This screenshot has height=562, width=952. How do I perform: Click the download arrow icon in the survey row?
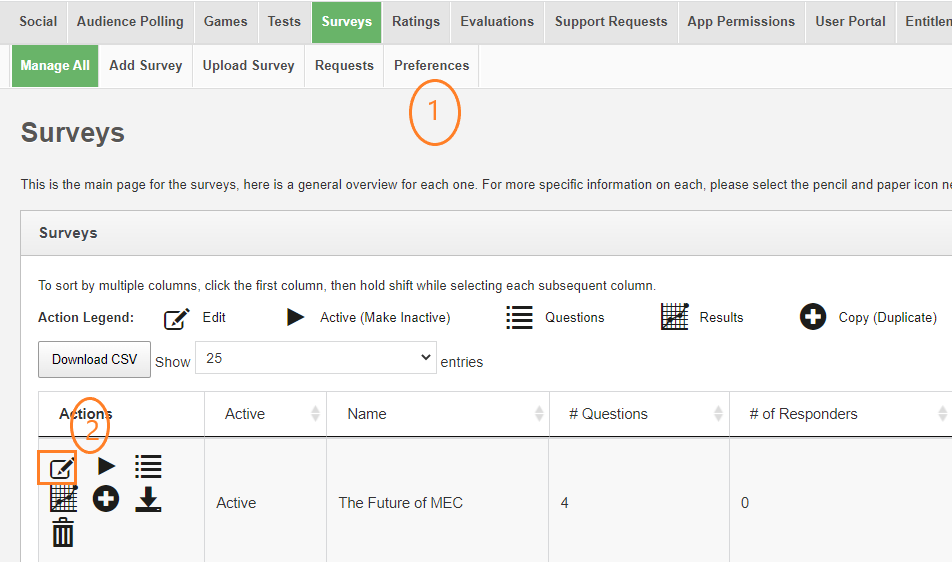[x=148, y=499]
